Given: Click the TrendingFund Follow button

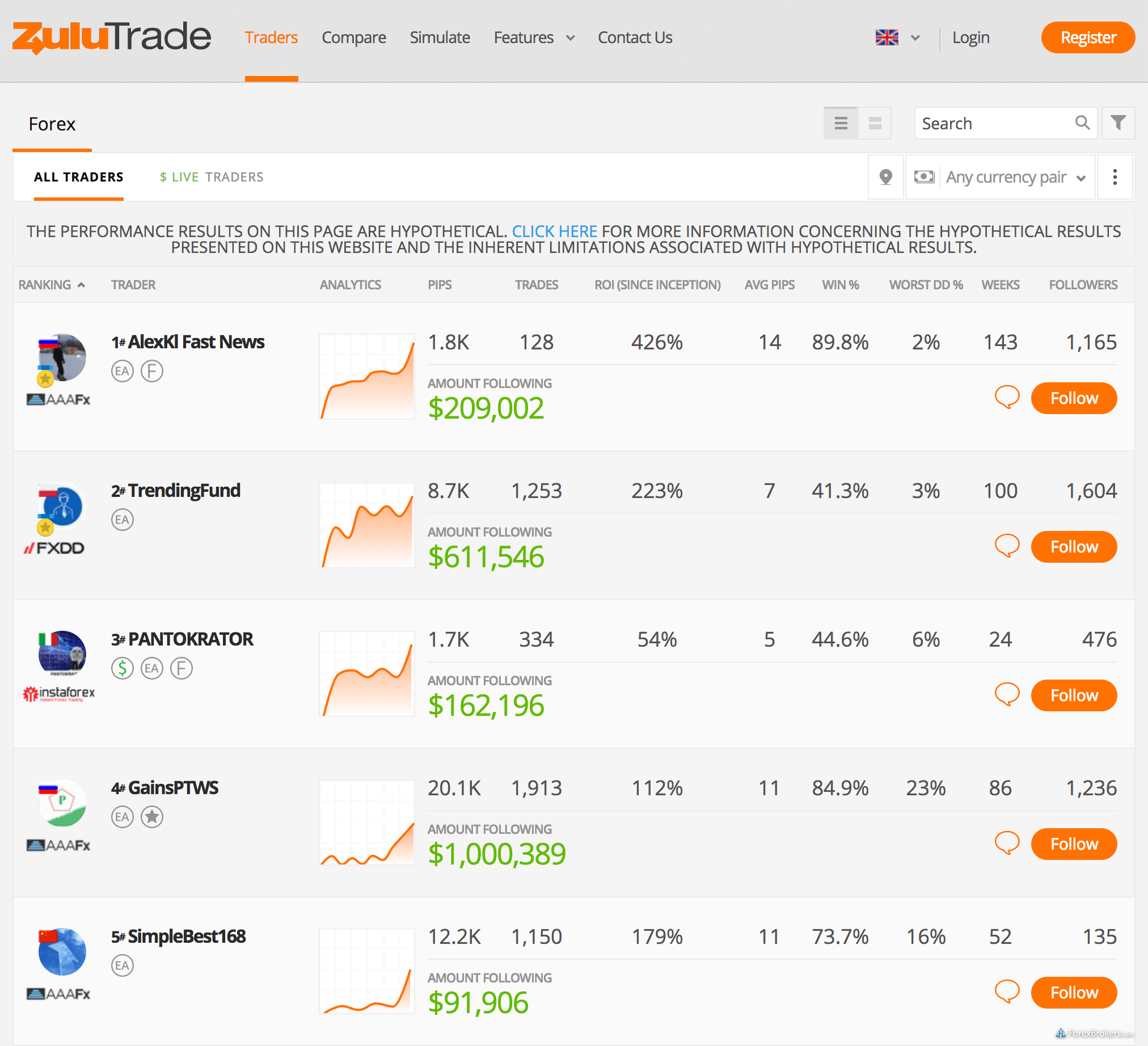Looking at the screenshot, I should [1075, 547].
